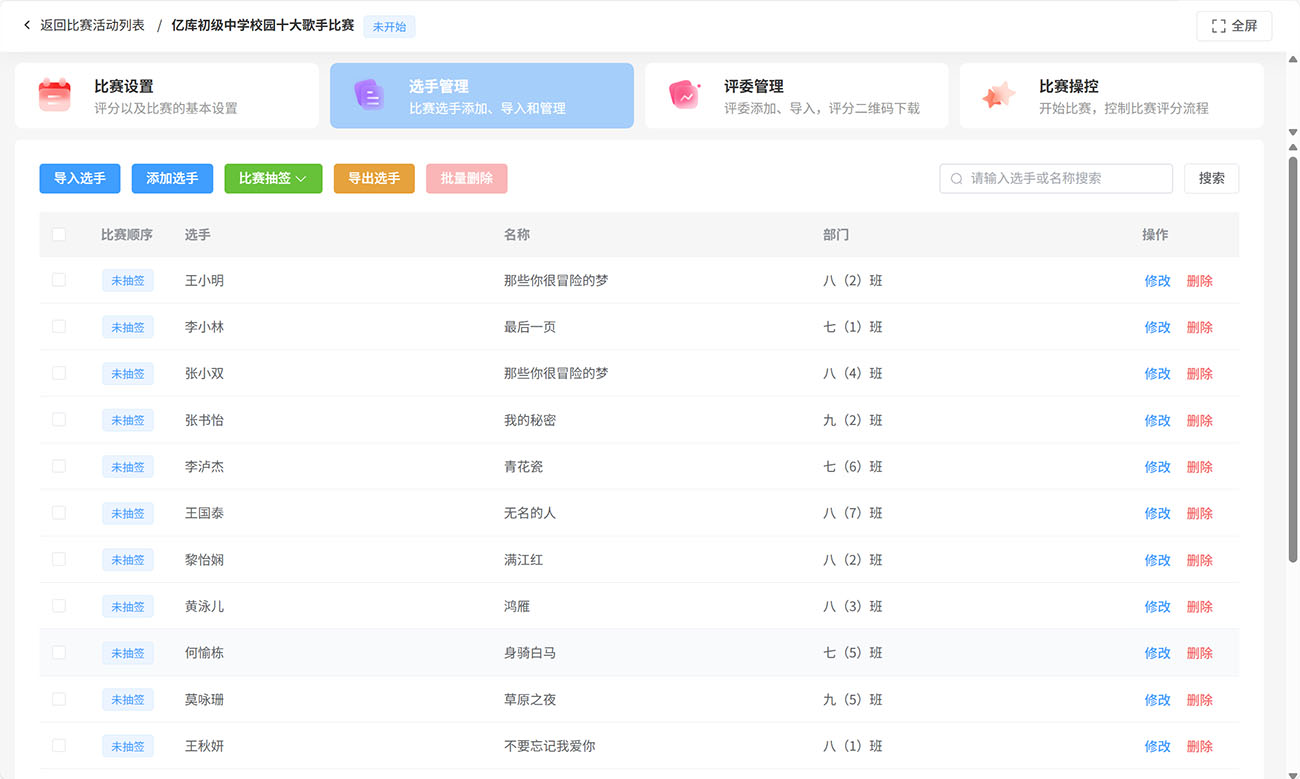Screen dimensions: 1300x779
Task: Click the back arrow icon before 返回比赛活动列表
Action: click(x=27, y=25)
